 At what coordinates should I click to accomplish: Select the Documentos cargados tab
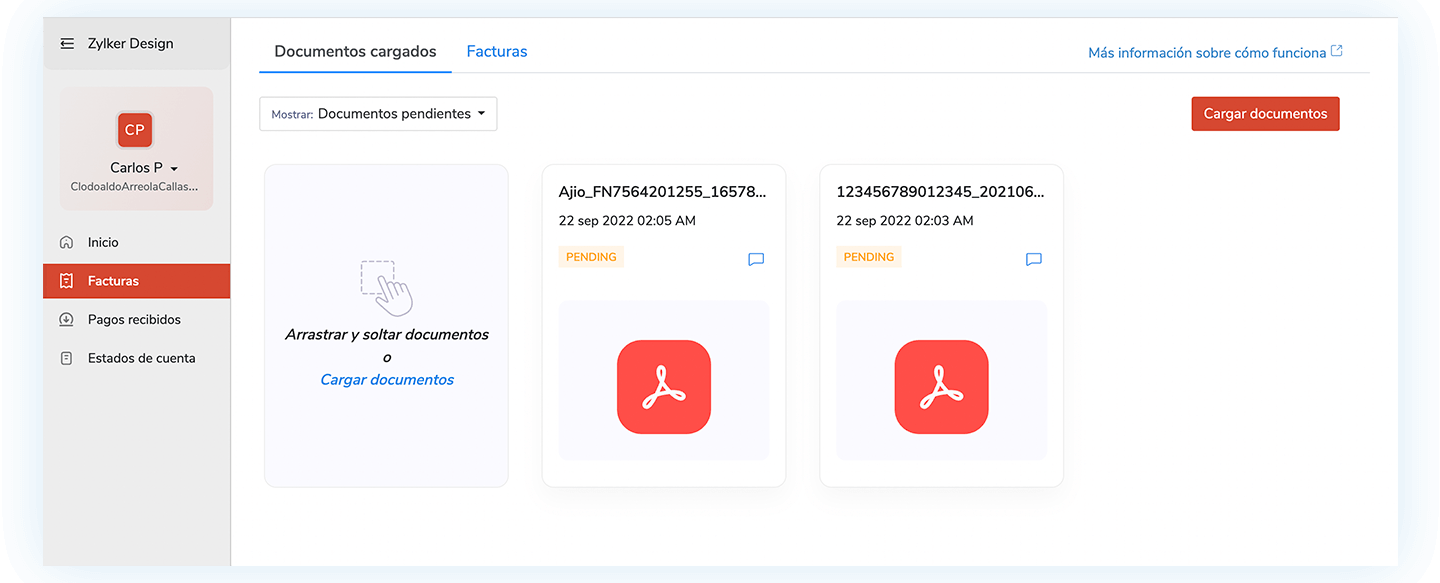(355, 51)
